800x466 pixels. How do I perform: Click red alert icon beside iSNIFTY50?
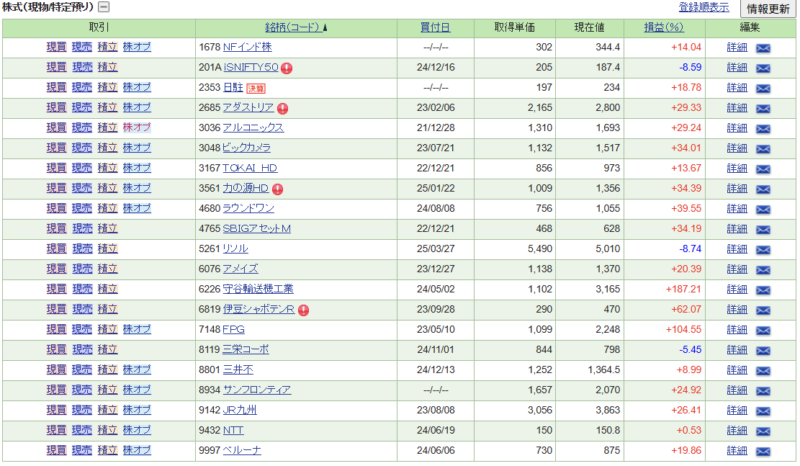(287, 68)
